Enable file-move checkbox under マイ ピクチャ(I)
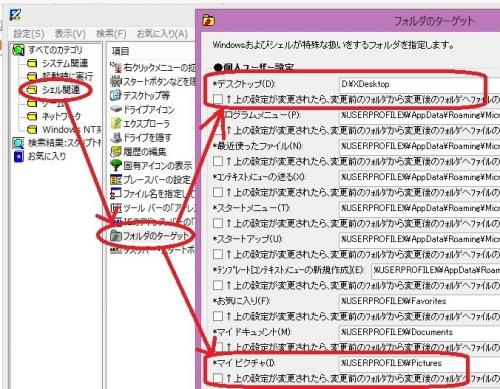 [218, 378]
